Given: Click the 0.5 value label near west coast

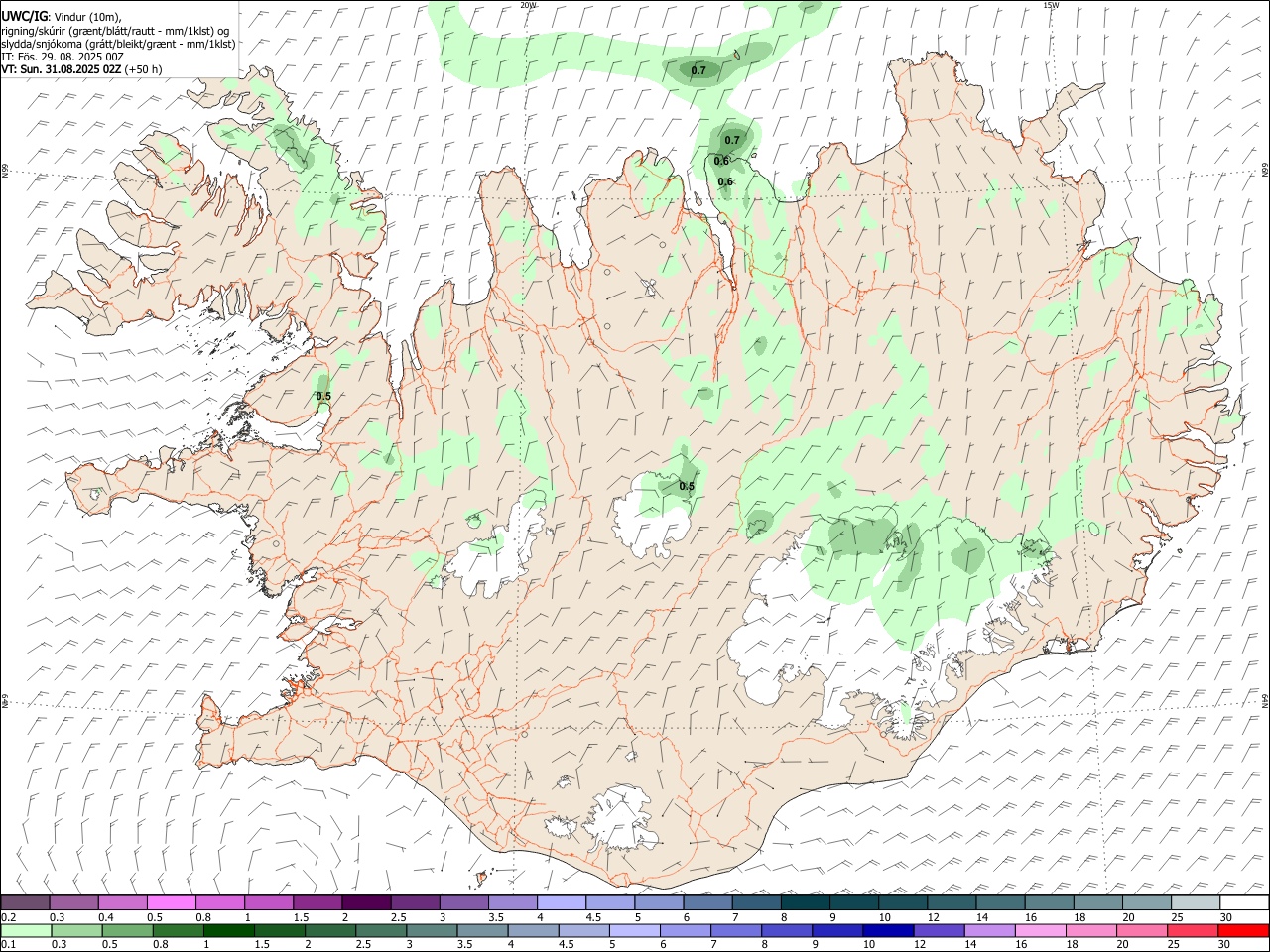Looking at the screenshot, I should 323,396.
